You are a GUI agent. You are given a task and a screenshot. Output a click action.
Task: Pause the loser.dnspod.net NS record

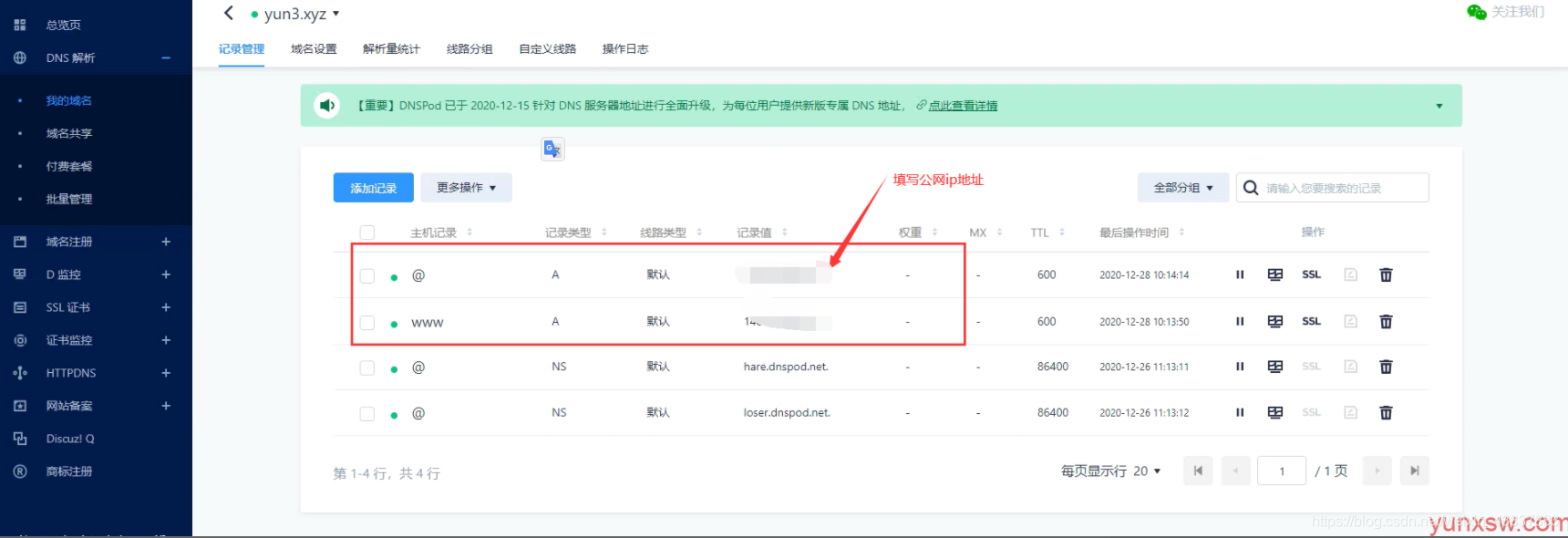[1240, 412]
